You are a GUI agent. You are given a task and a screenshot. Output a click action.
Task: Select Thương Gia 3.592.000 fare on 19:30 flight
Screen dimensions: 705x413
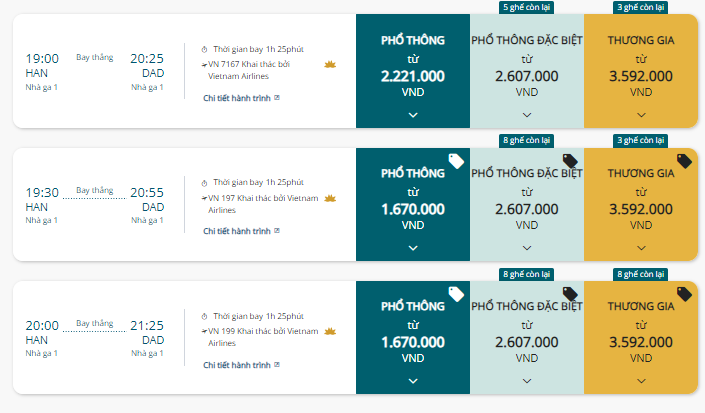point(641,204)
